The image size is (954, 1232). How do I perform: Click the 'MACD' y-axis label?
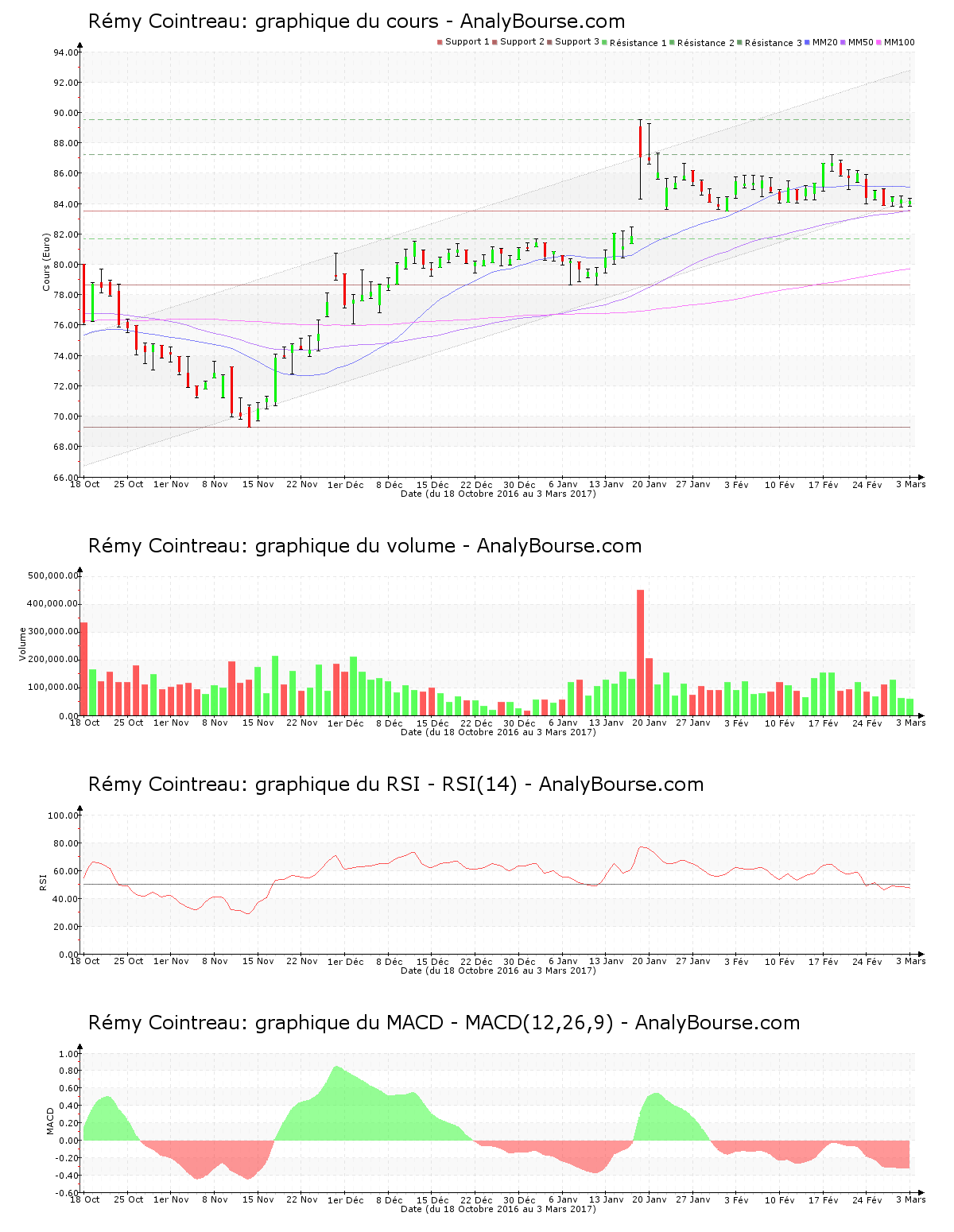click(51, 1121)
